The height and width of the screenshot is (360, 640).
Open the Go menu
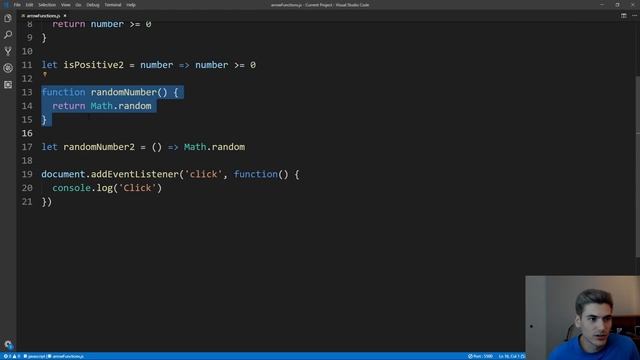(78, 5)
